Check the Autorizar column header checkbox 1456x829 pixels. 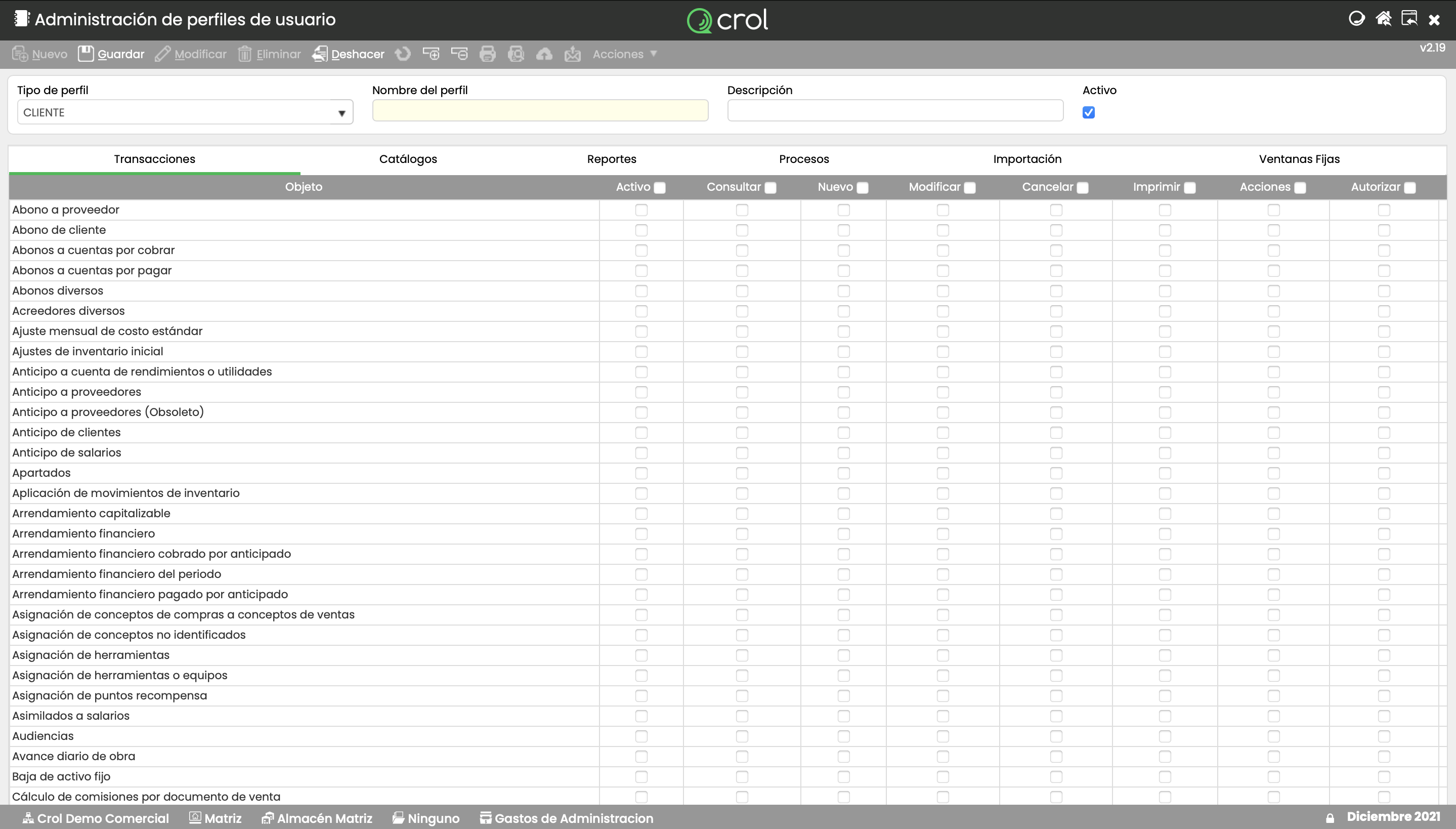click(1410, 188)
